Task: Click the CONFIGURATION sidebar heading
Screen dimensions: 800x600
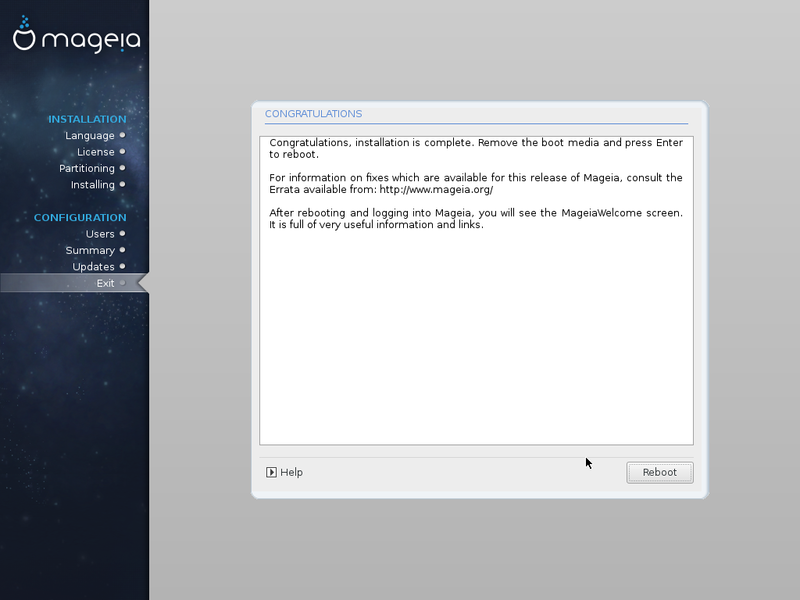Action: coord(80,218)
